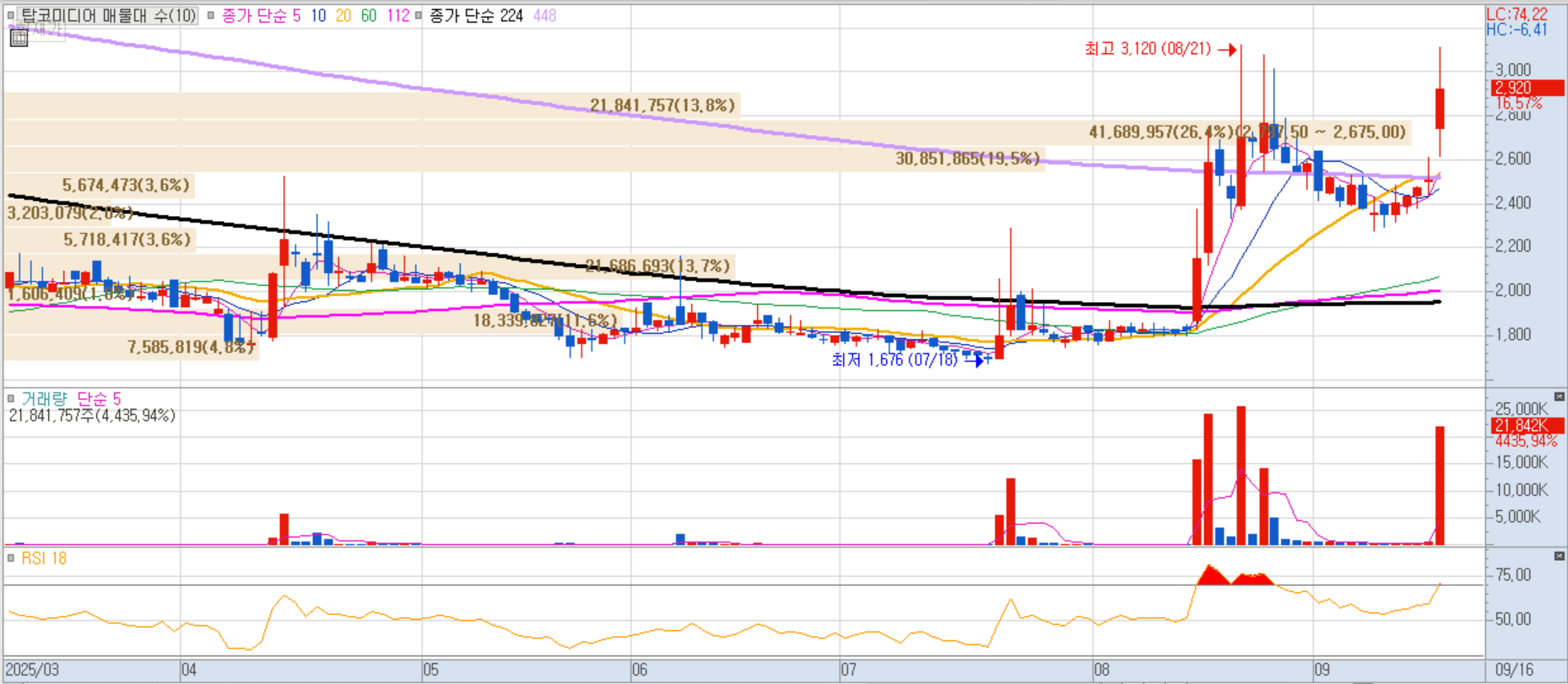This screenshot has width=1568, height=684.
Task: Click the 2025/03 date axis label
Action: [33, 670]
